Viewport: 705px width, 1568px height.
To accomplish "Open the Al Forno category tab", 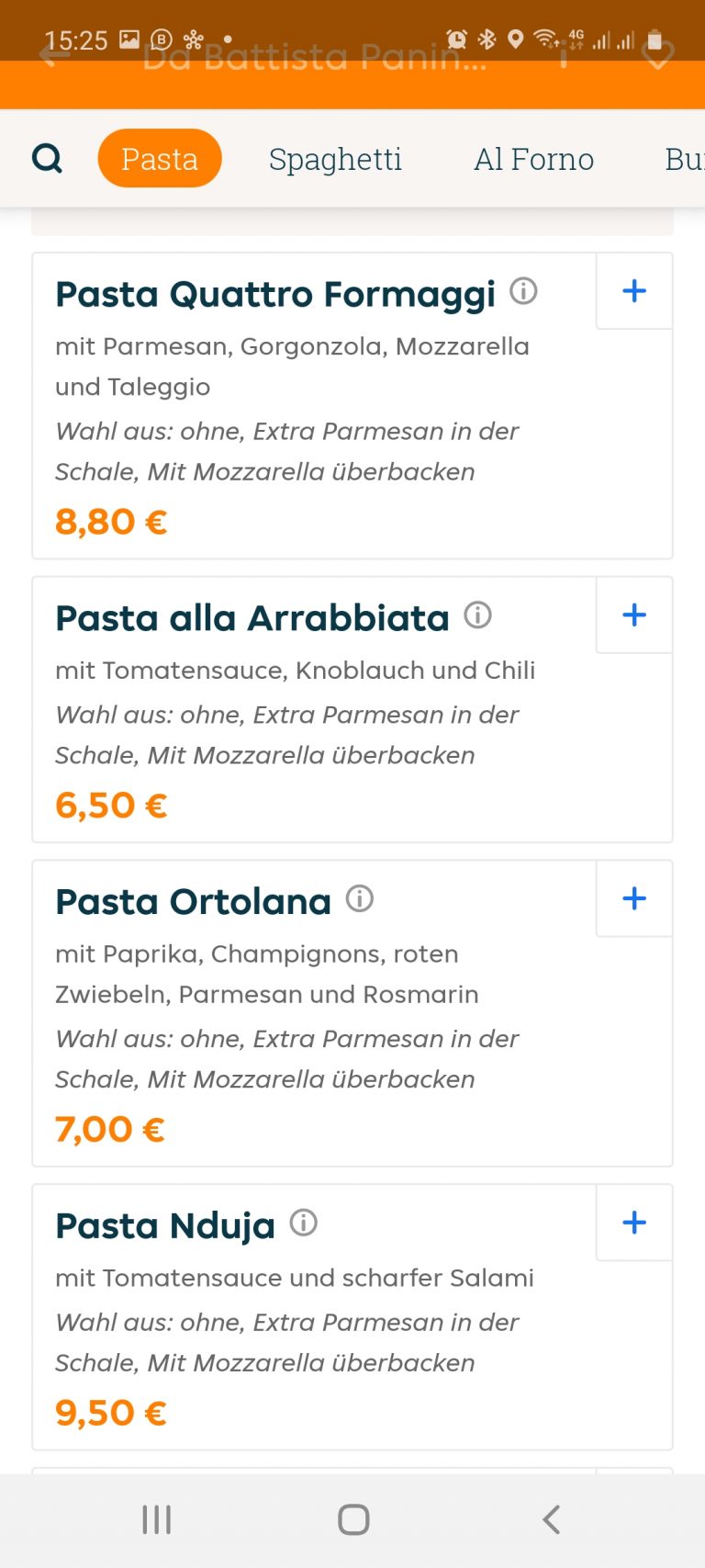I will 533,159.
